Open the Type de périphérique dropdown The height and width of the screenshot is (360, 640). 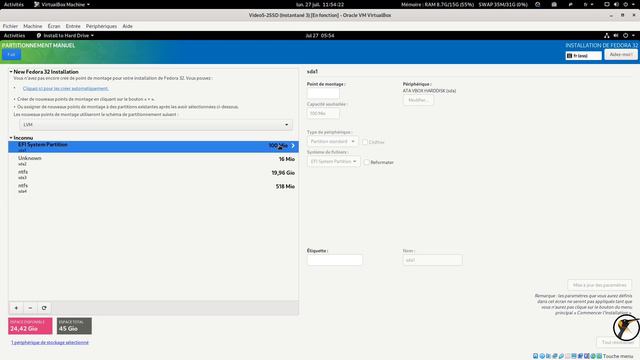click(333, 141)
